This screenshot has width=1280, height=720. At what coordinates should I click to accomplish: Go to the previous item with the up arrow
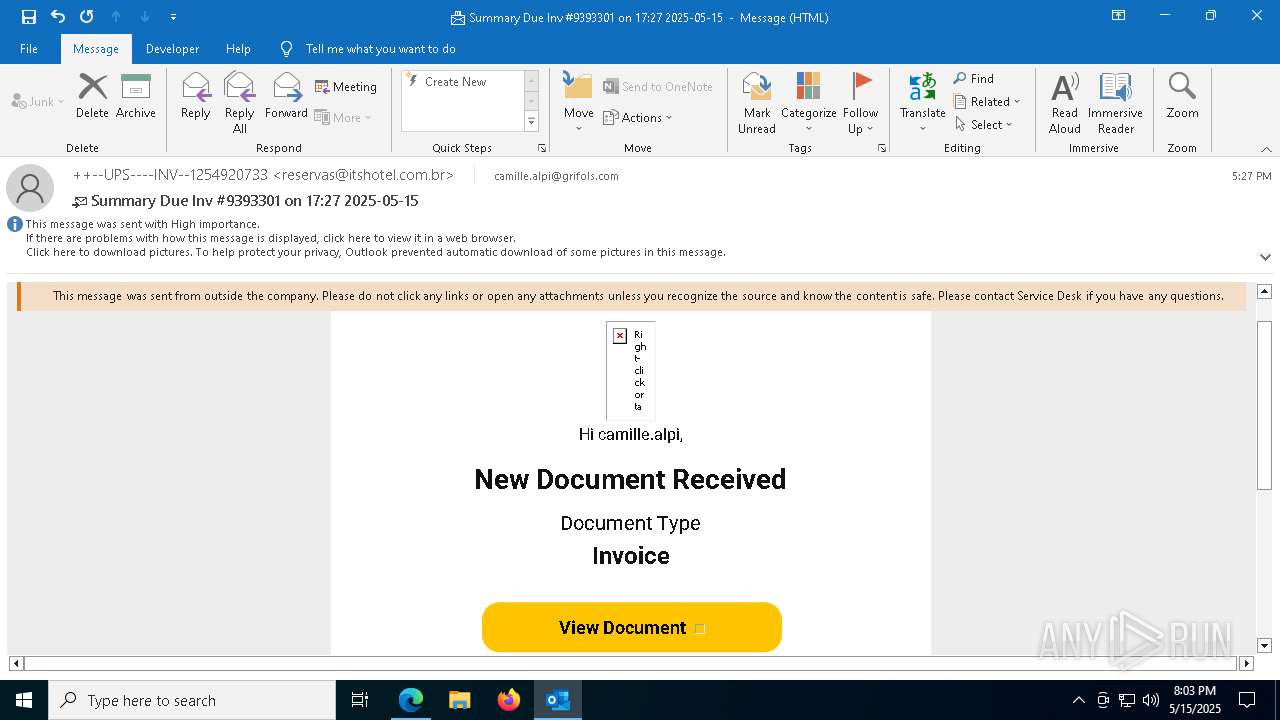pyautogui.click(x=116, y=17)
